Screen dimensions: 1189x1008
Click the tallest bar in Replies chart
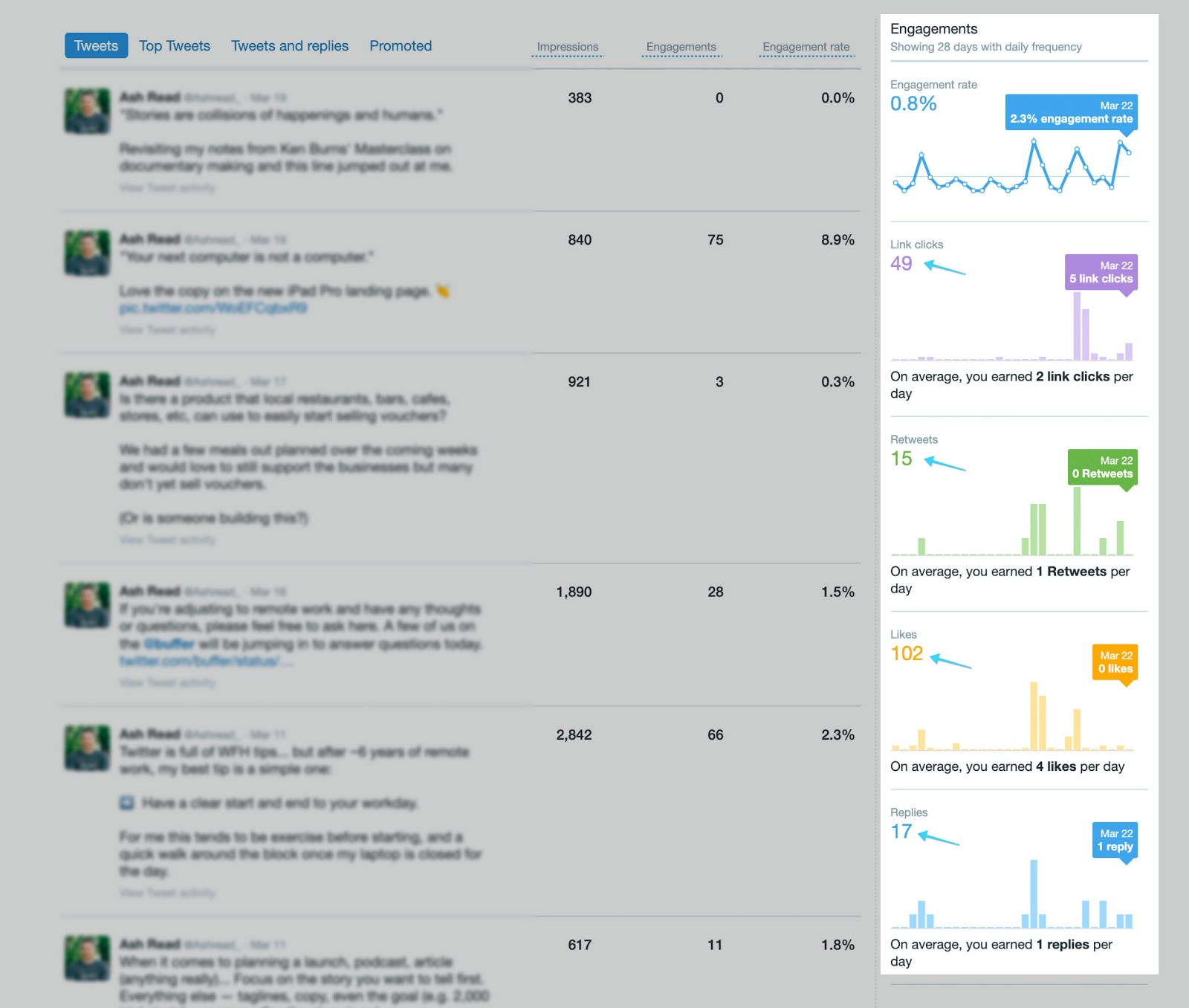(x=1034, y=894)
